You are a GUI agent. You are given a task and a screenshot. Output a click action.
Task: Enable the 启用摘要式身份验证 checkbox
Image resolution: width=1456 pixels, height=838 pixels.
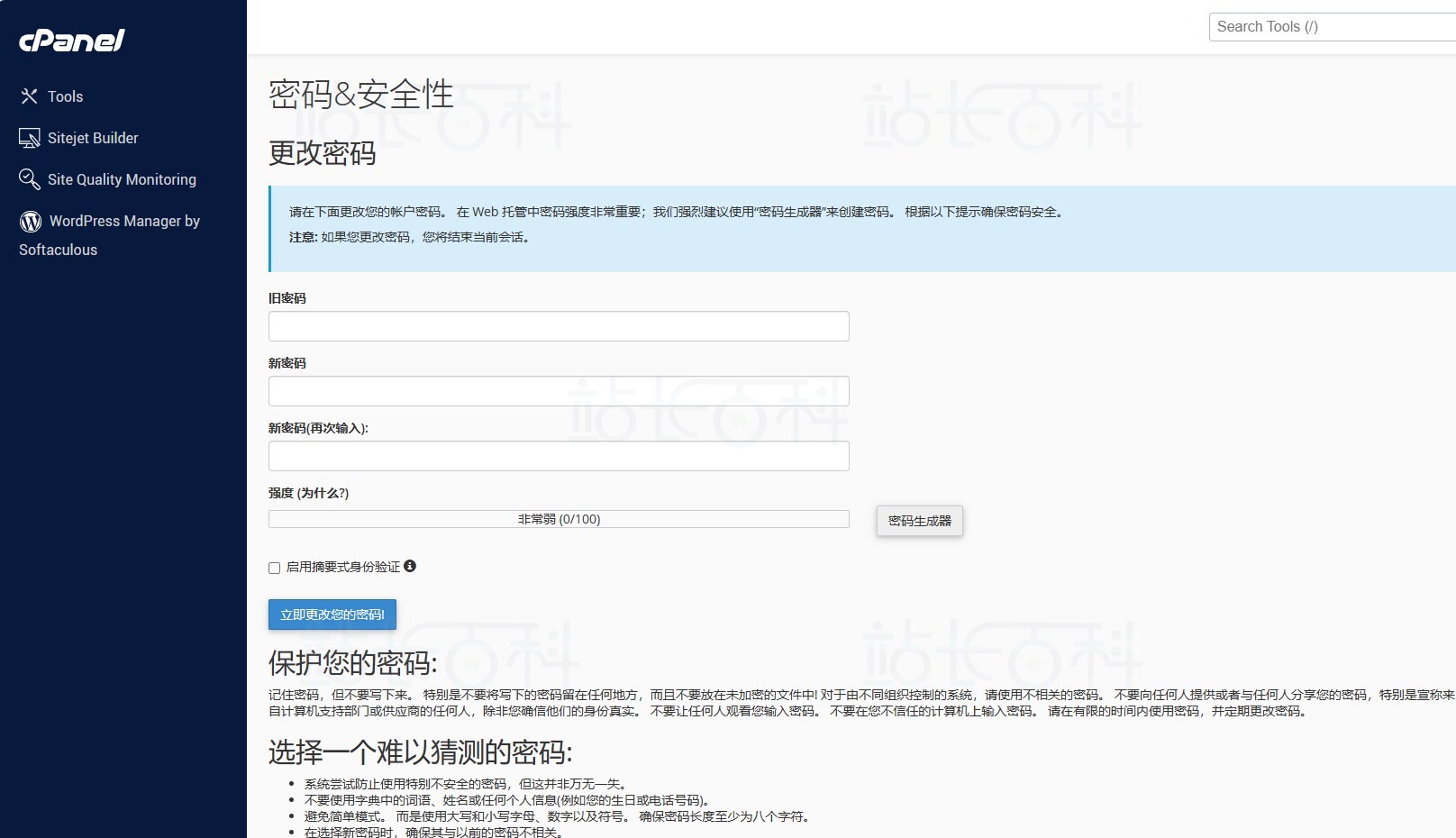coord(274,568)
